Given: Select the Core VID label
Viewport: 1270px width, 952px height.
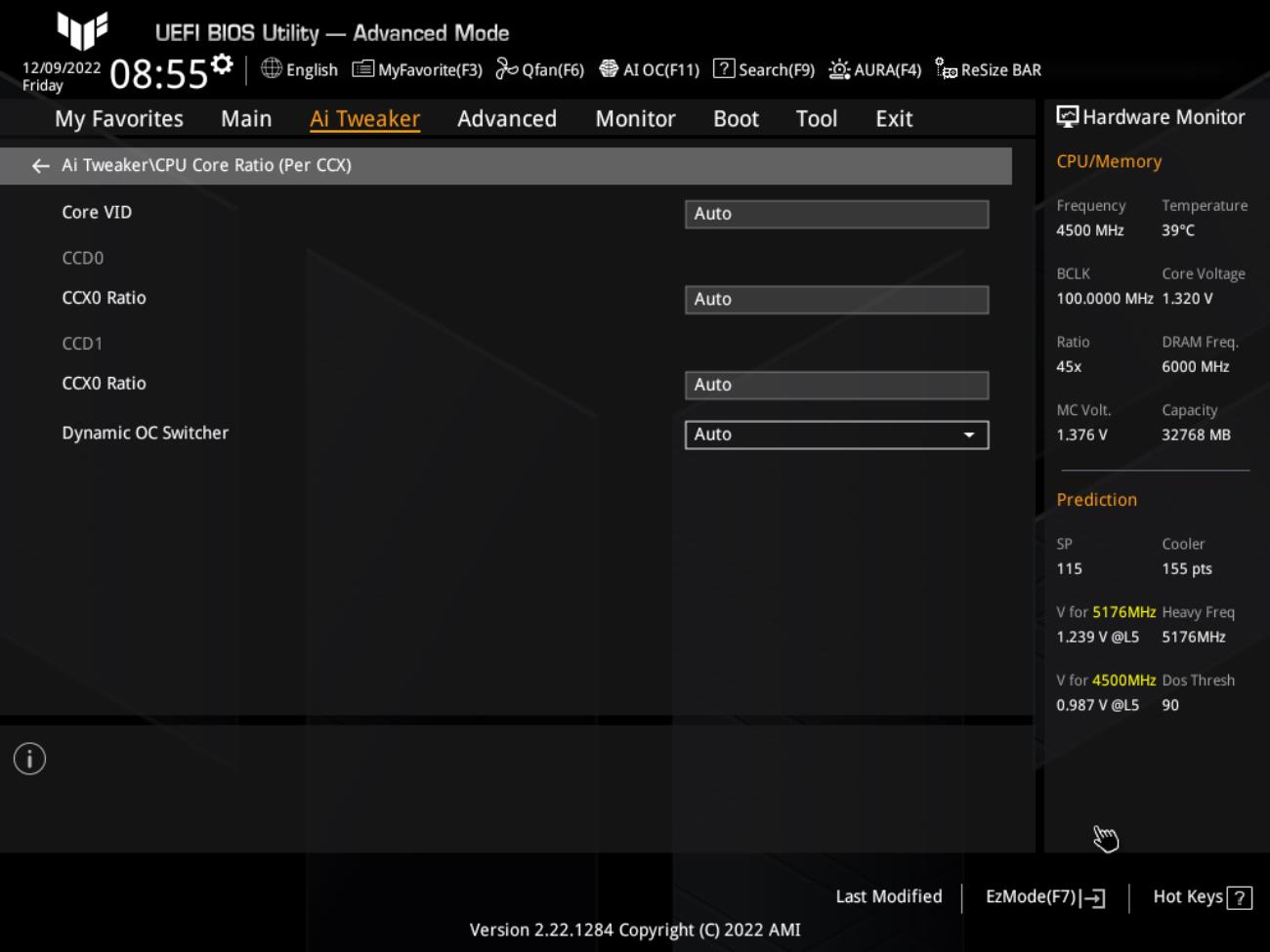Looking at the screenshot, I should point(97,212).
